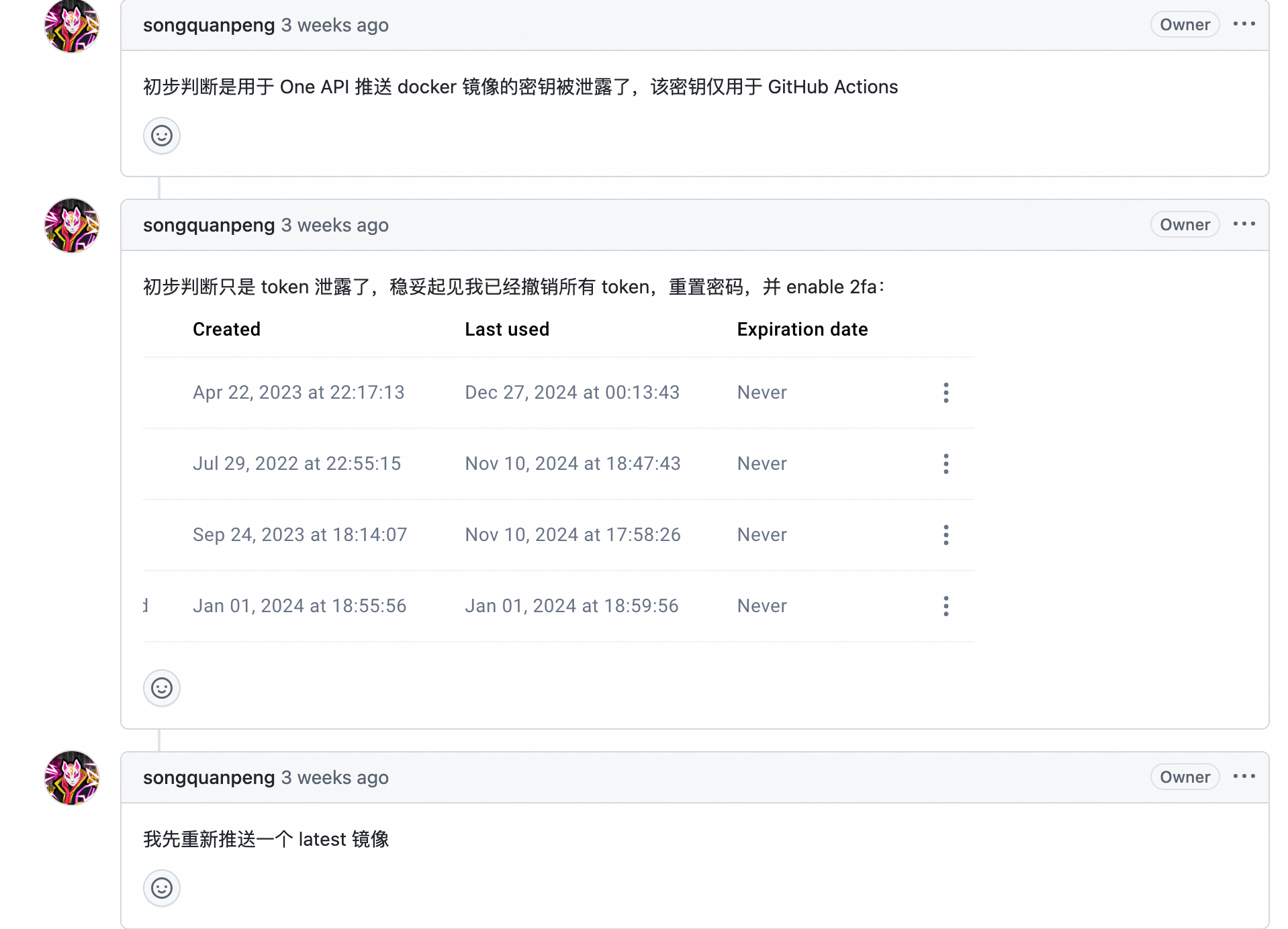Screen dimensions: 1288x929
Task: Click the Last used column header
Action: coord(507,330)
